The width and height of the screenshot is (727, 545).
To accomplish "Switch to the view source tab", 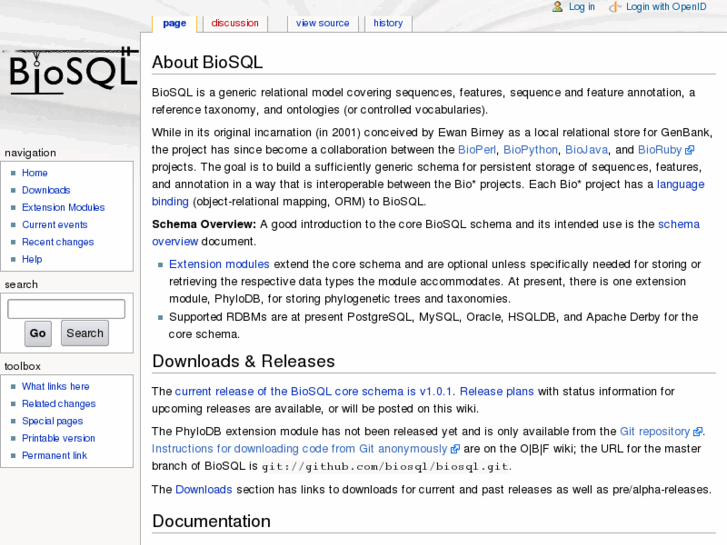I will [x=322, y=23].
